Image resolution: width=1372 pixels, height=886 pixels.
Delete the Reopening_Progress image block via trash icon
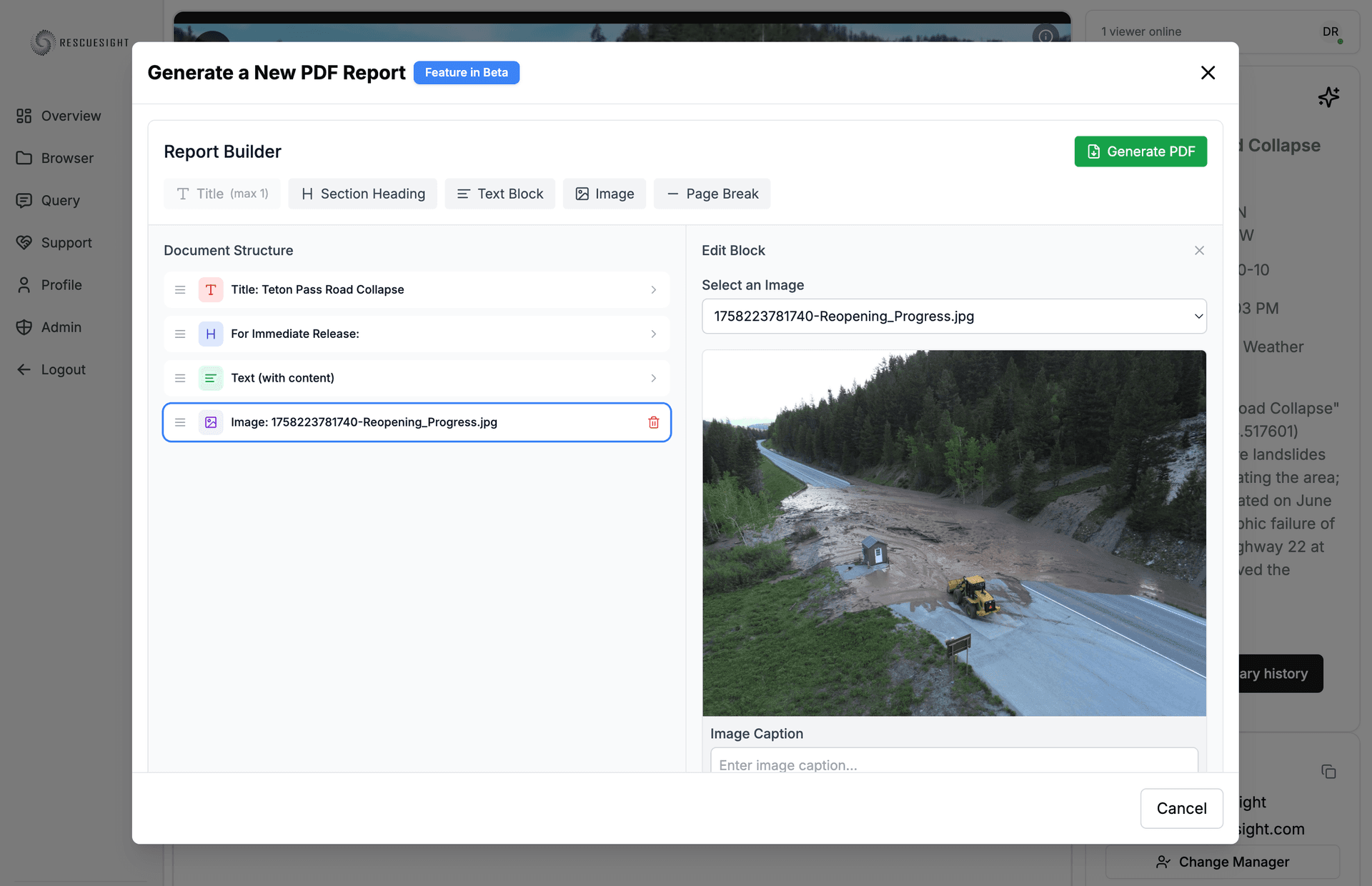[653, 422]
